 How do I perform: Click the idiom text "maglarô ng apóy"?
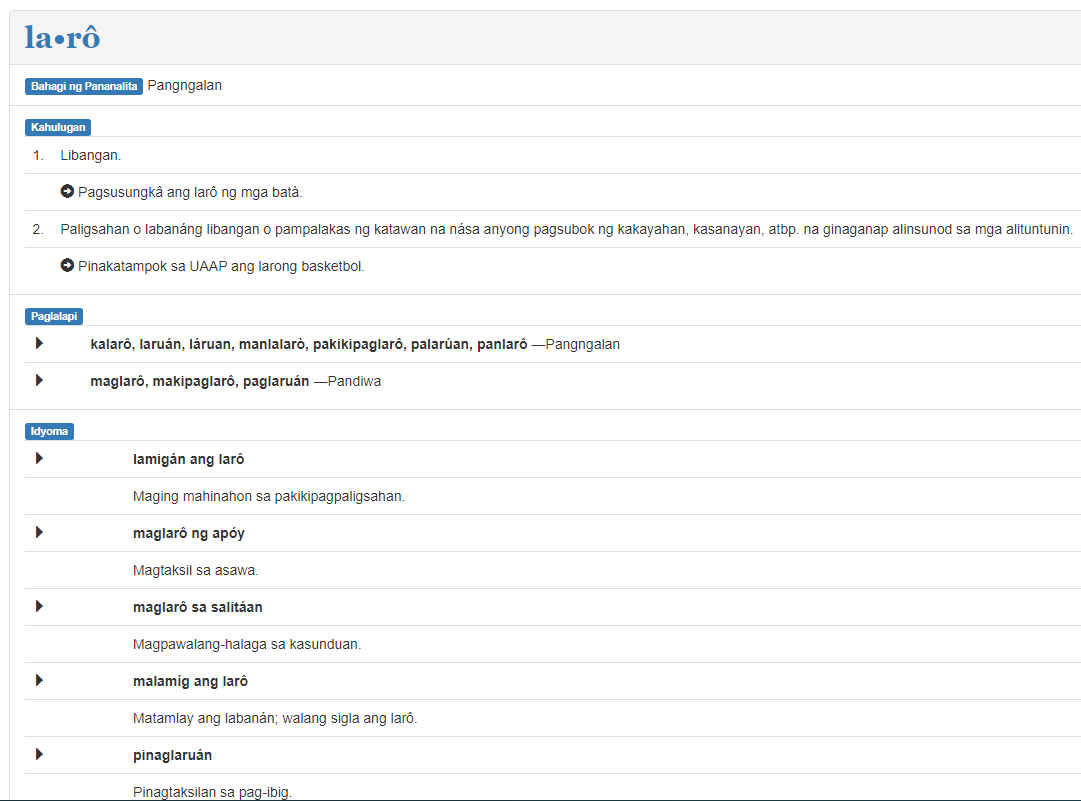[x=188, y=533]
